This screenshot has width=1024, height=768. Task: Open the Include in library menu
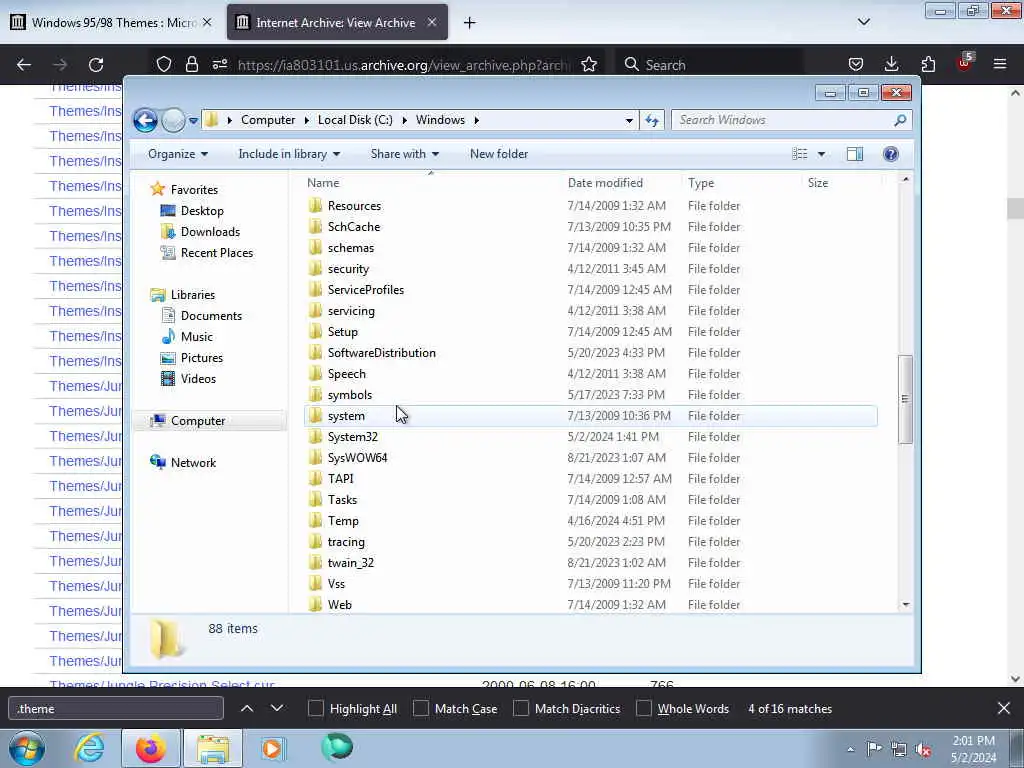(289, 154)
